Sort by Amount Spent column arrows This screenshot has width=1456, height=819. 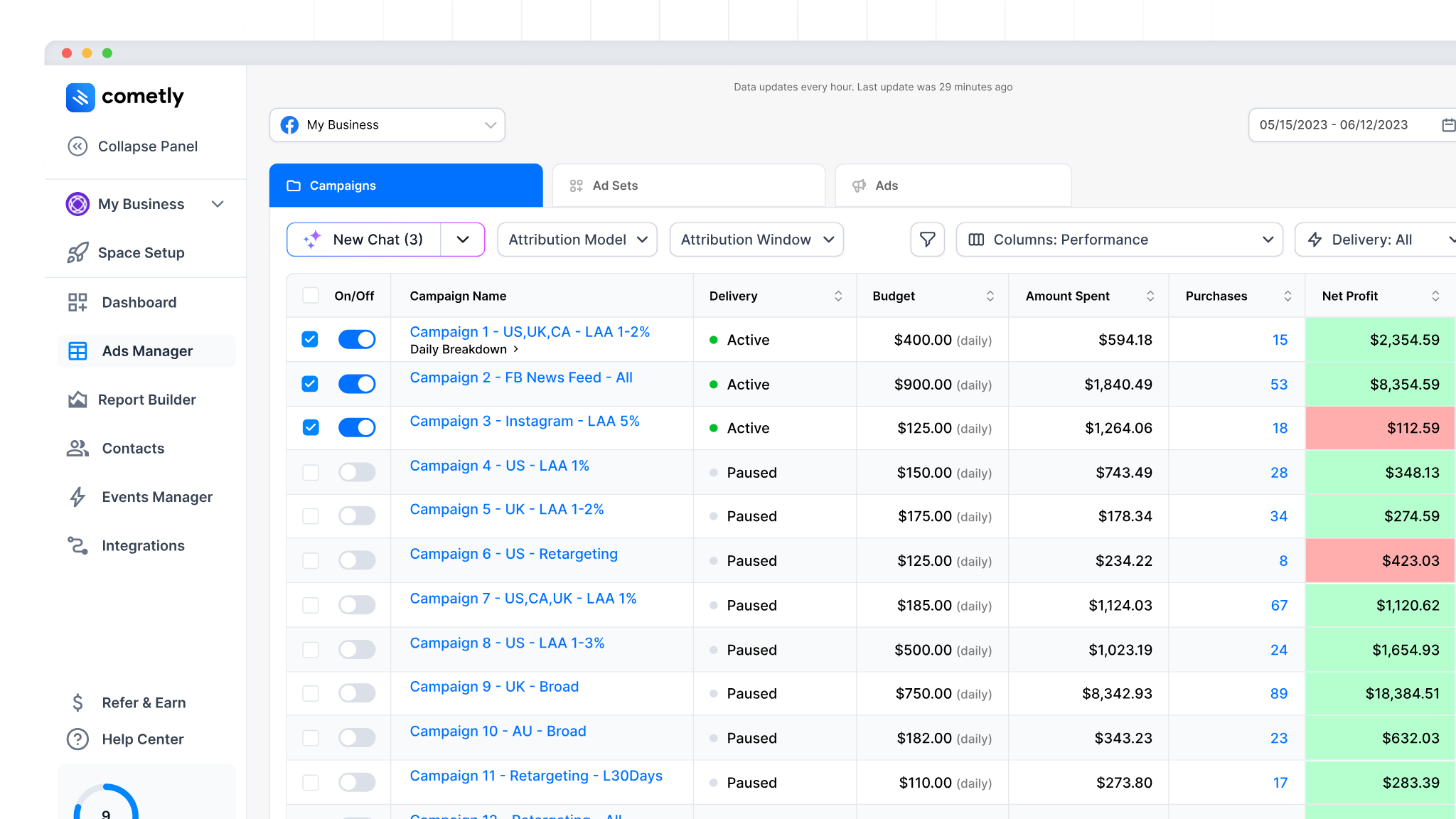click(1150, 296)
